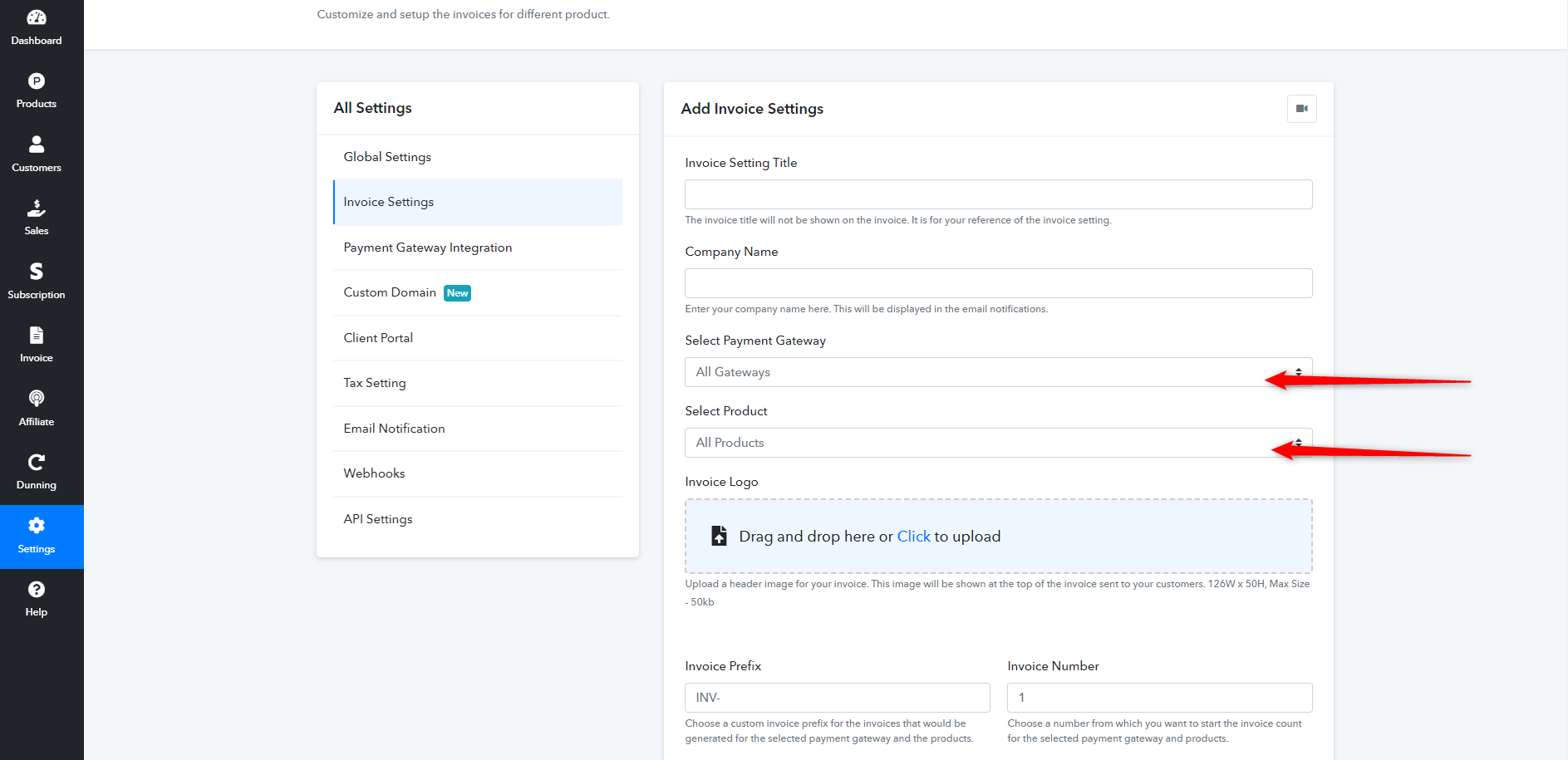The image size is (1568, 760).
Task: Open the Help question mark icon
Action: (x=37, y=589)
